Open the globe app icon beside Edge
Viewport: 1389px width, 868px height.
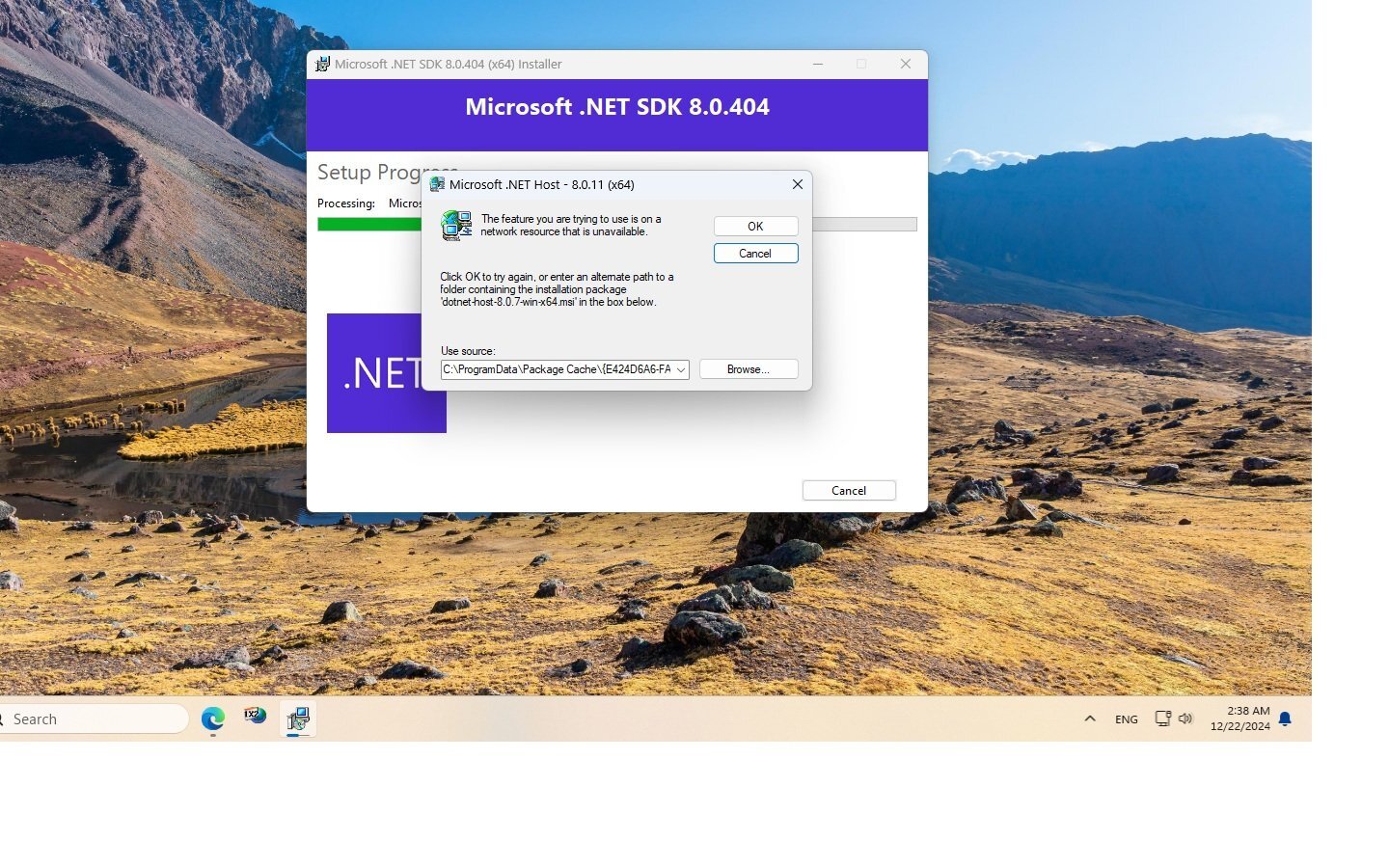tap(256, 716)
